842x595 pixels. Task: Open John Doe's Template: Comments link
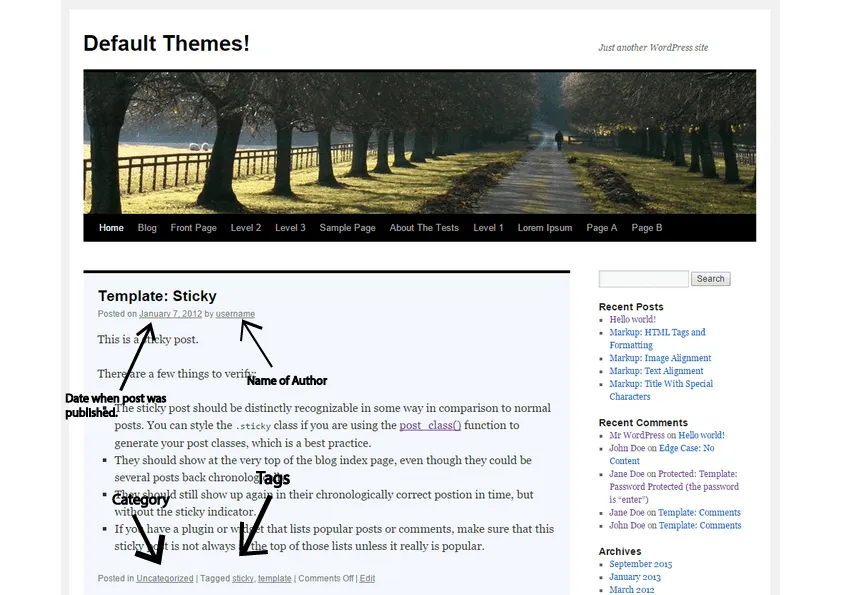[700, 525]
